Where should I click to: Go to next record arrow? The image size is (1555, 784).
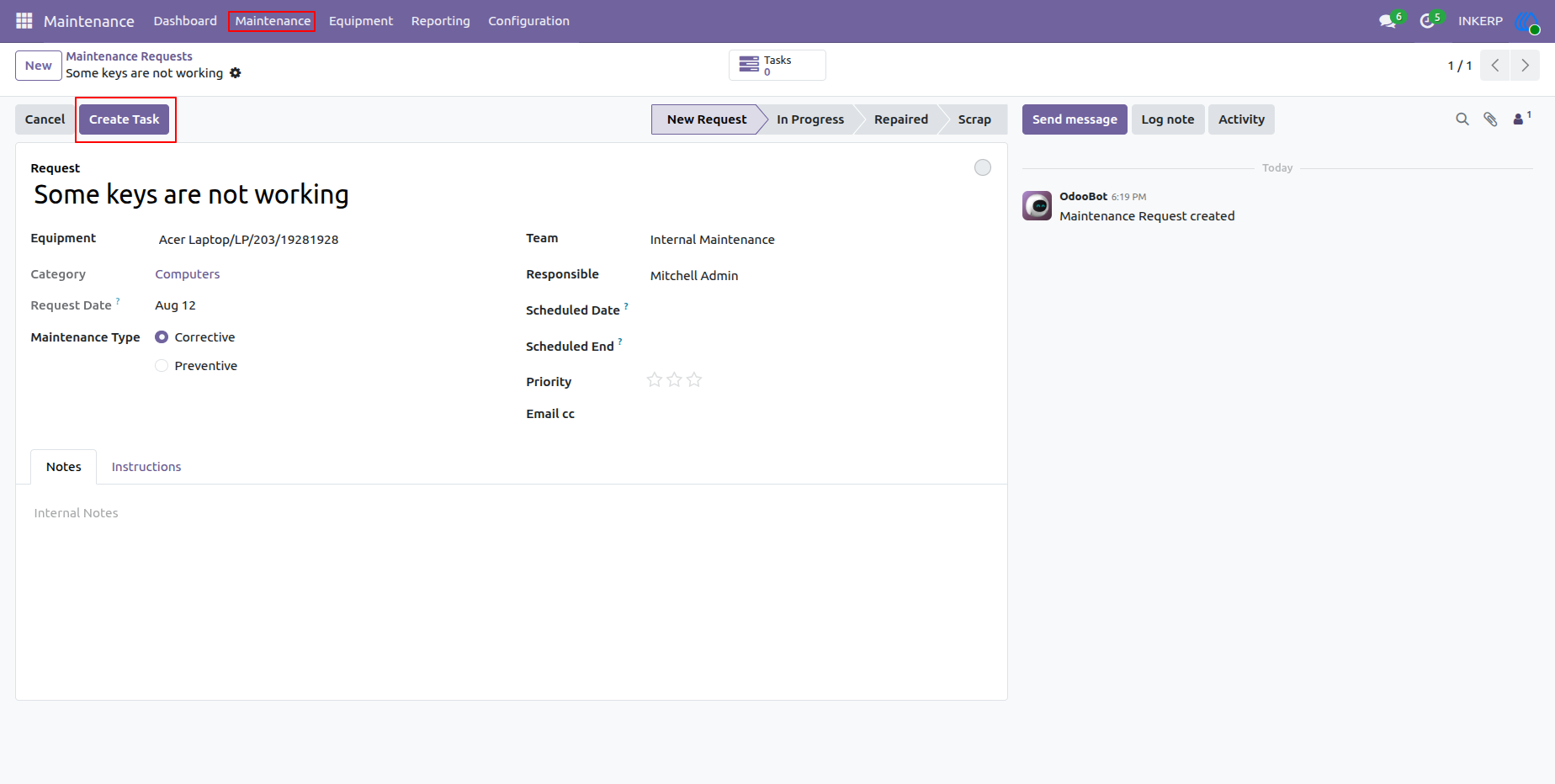(1525, 65)
